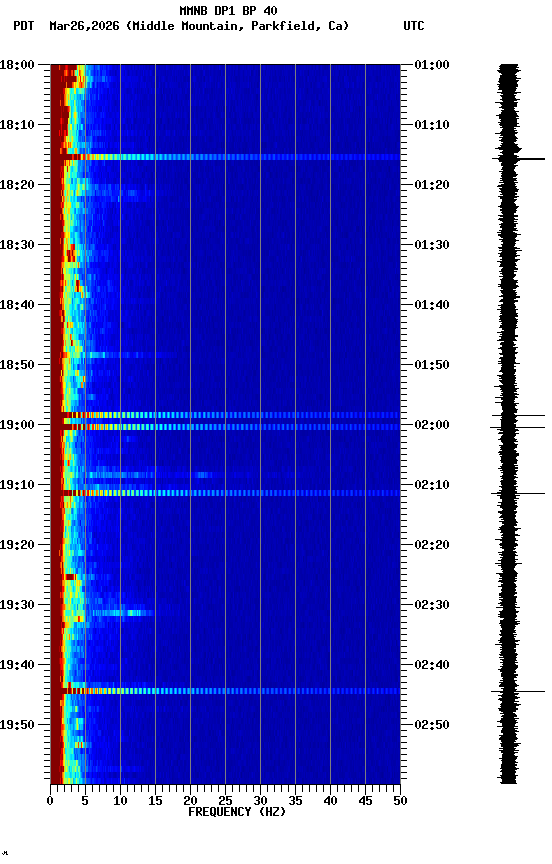Click the 10 Hz frequency axis label
Viewport: 552px width, 864px height.
point(120,801)
